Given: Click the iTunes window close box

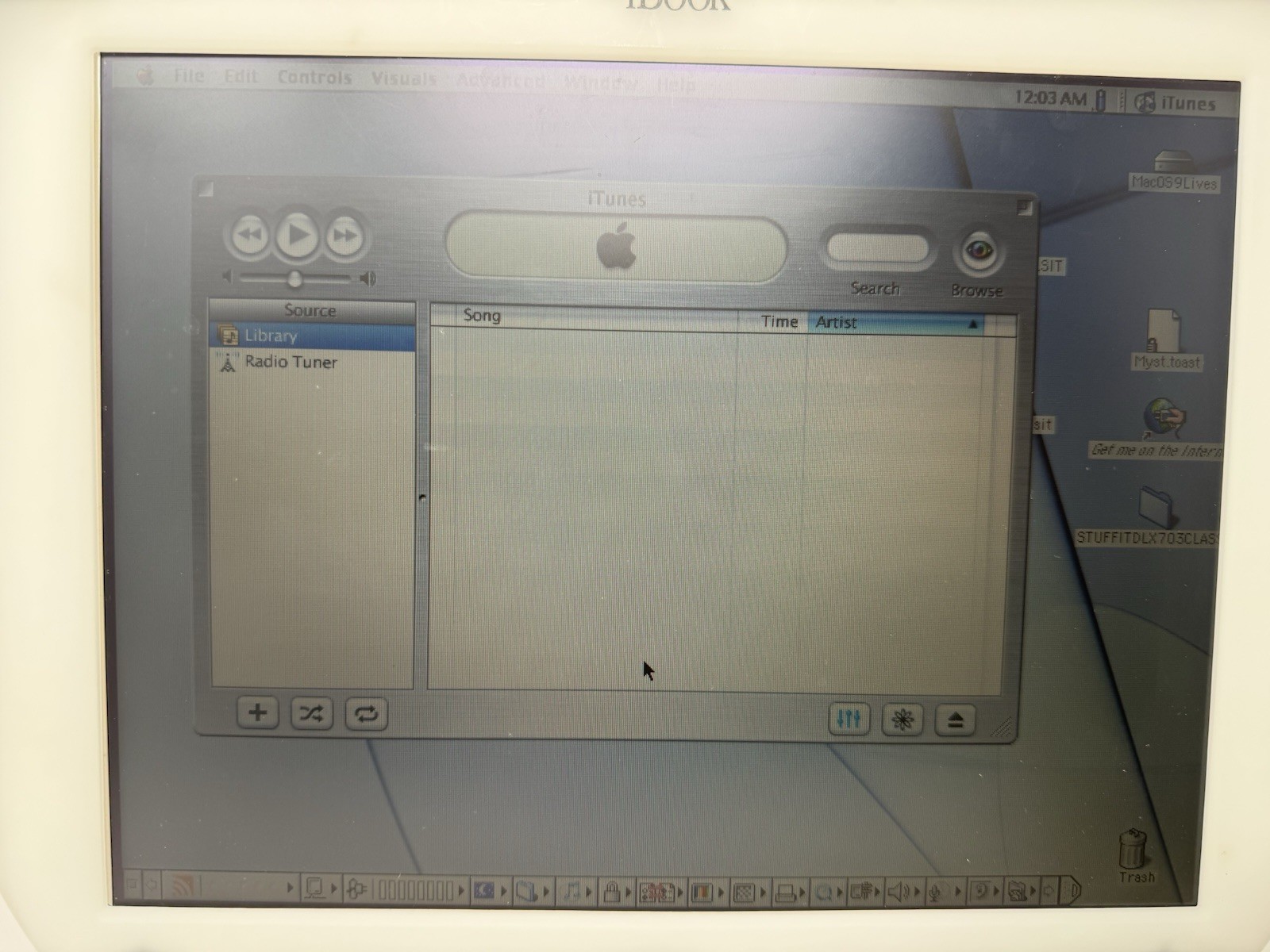Looking at the screenshot, I should click(206, 190).
